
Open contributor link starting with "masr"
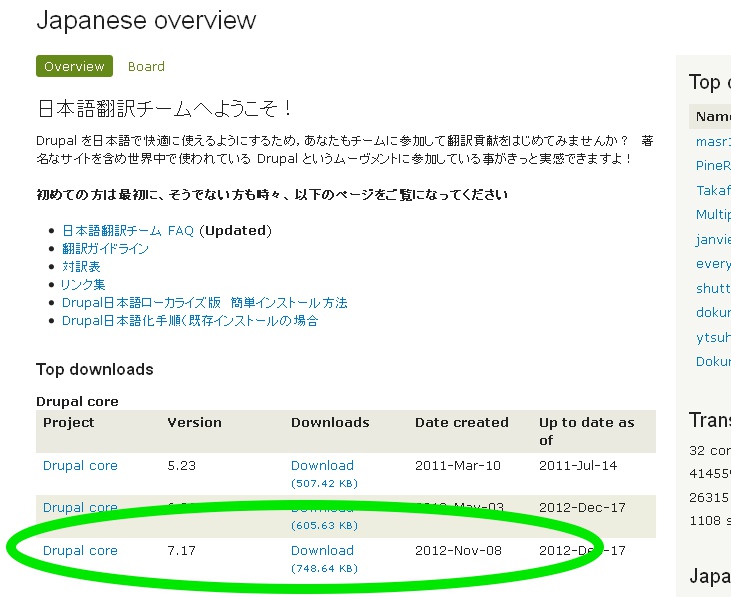point(713,141)
